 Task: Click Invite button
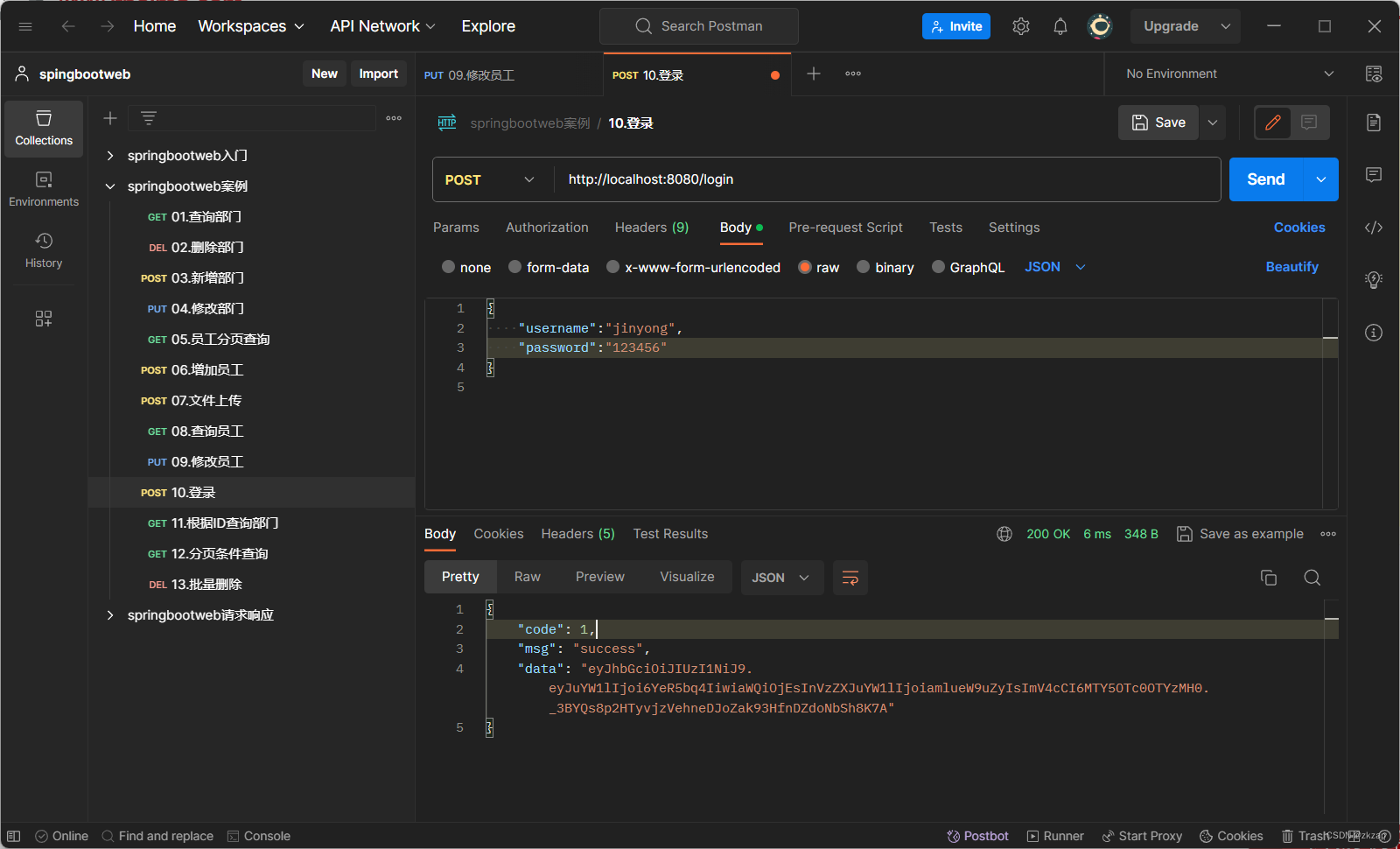tap(956, 26)
